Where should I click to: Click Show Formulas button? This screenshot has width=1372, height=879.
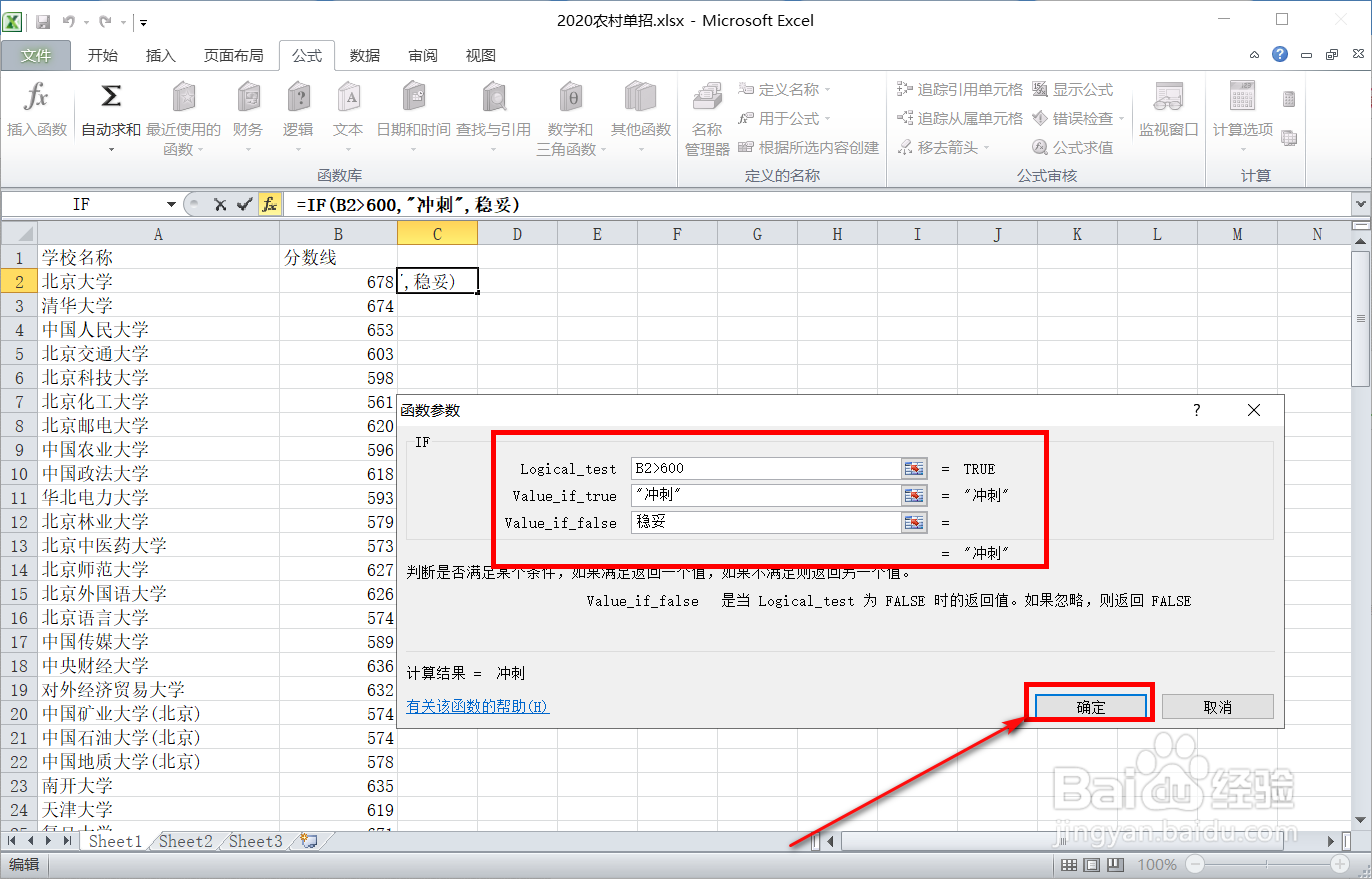click(x=1072, y=90)
